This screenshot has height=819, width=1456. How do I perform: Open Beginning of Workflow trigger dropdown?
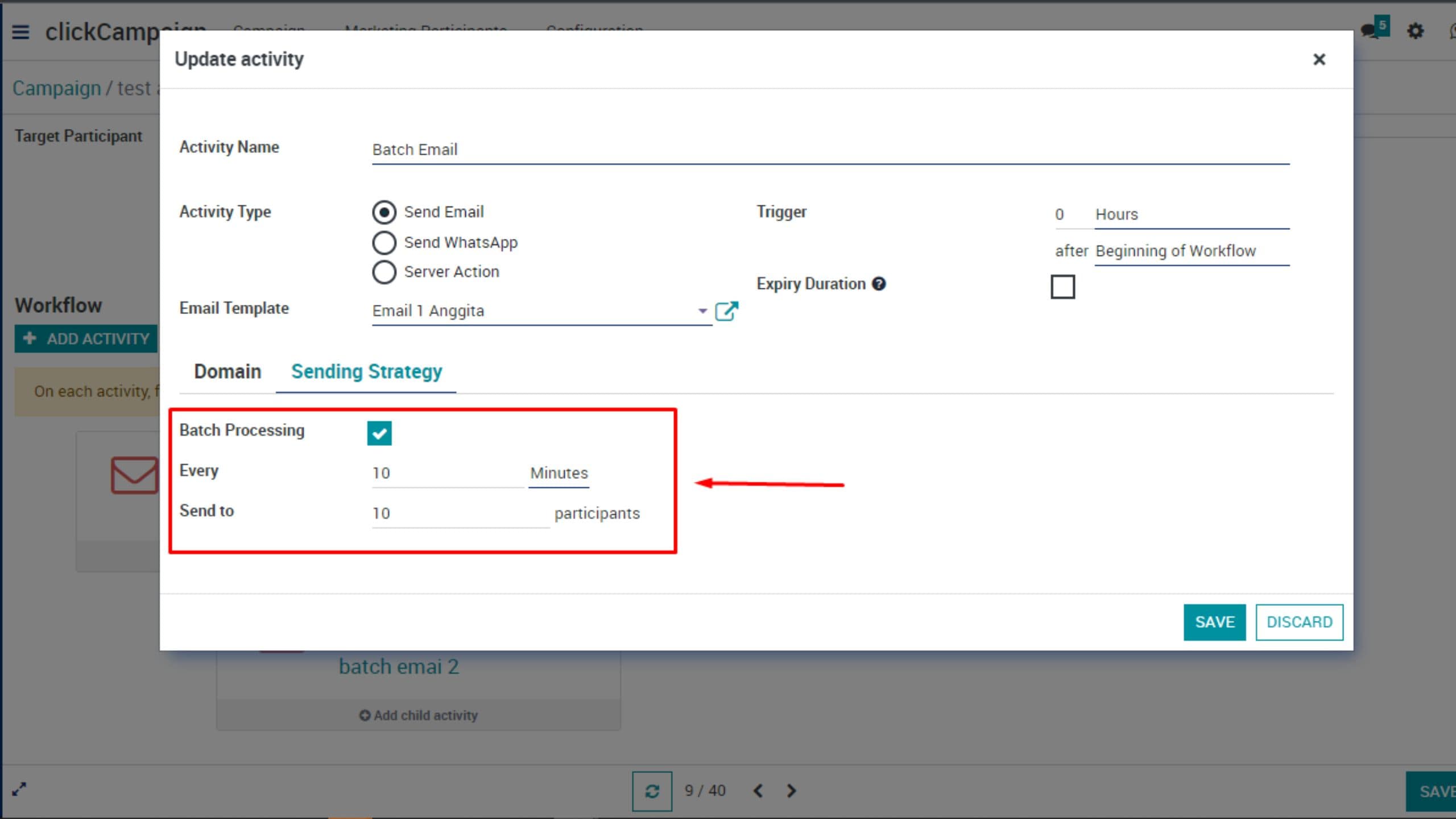(1192, 251)
